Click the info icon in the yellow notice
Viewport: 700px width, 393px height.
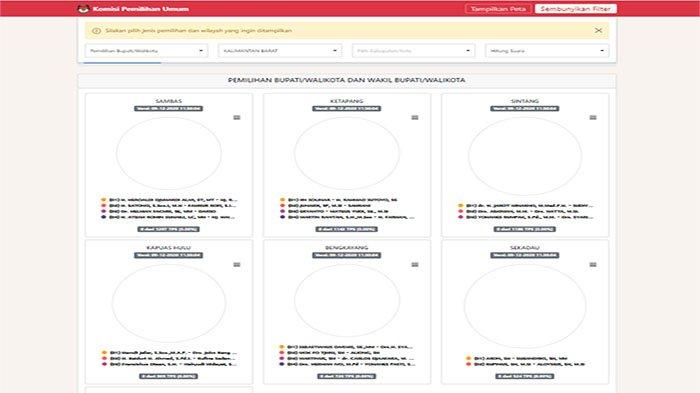click(96, 31)
